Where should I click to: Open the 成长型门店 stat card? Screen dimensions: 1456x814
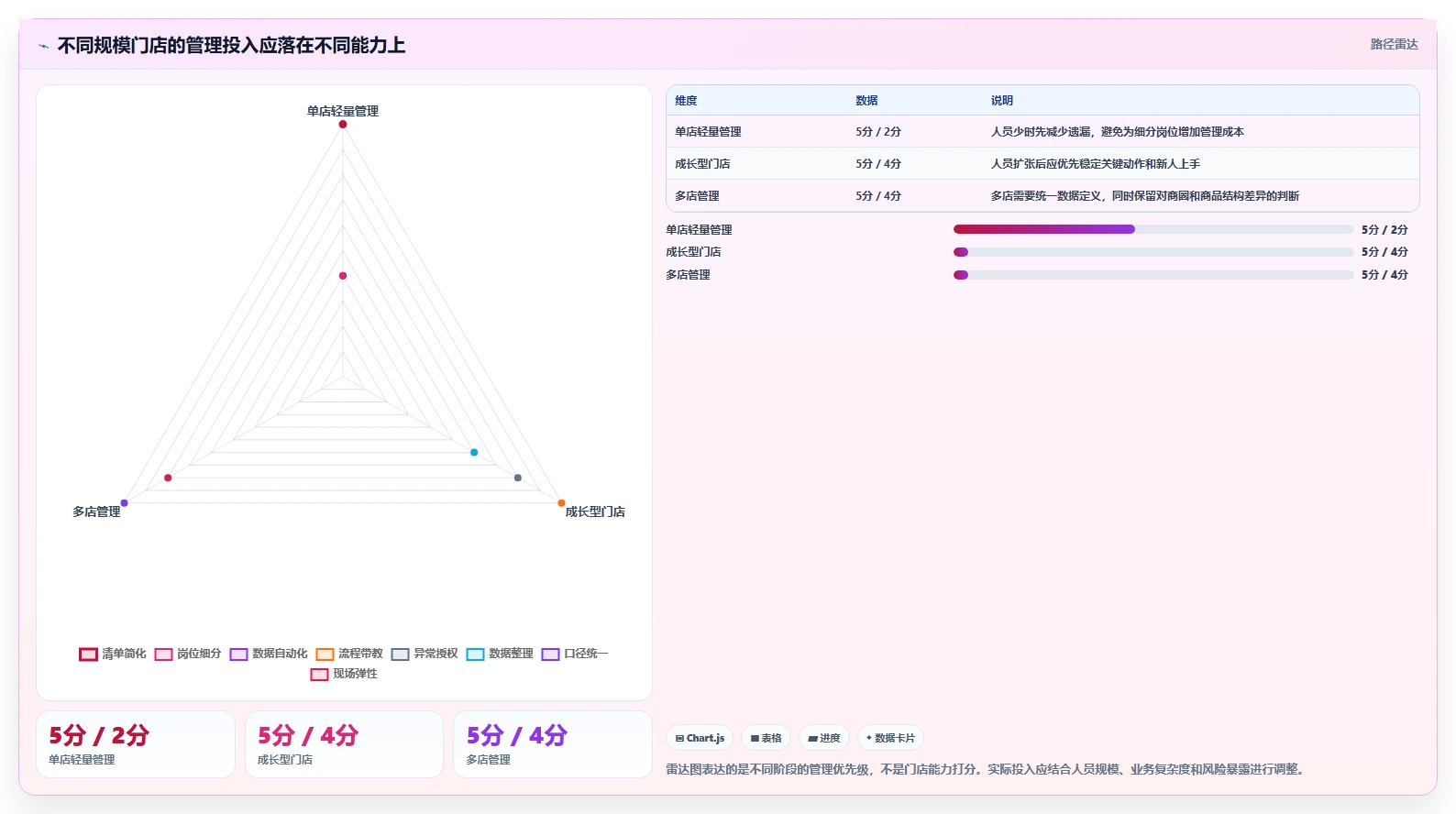click(344, 744)
